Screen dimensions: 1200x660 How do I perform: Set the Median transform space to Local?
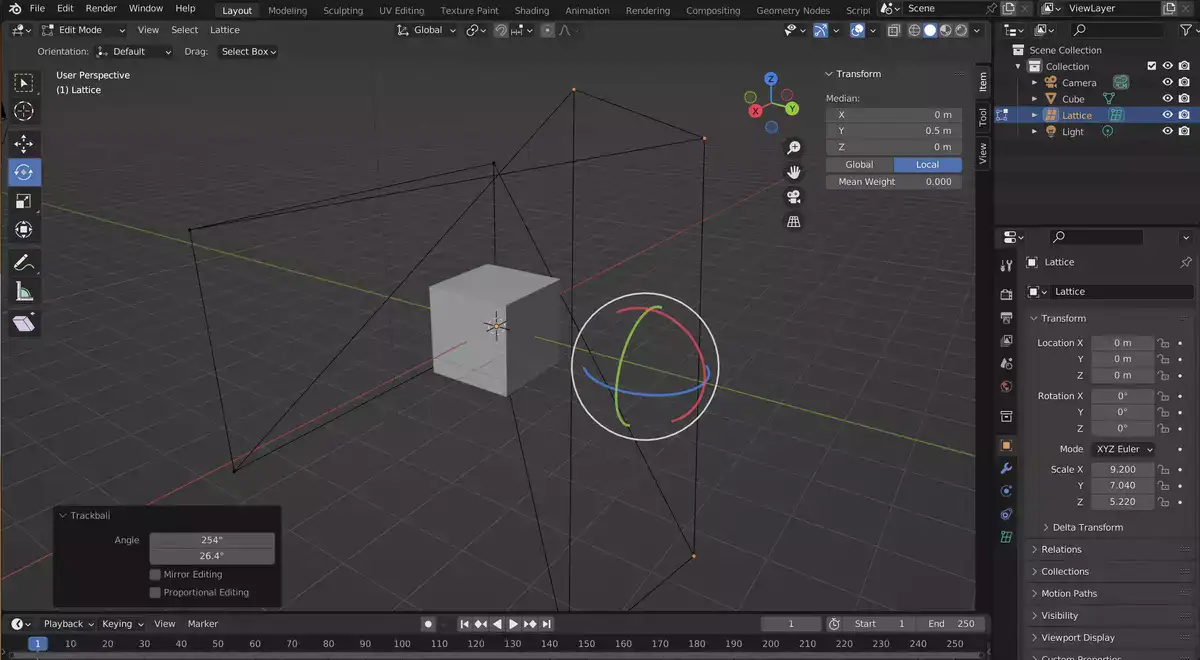tap(928, 164)
